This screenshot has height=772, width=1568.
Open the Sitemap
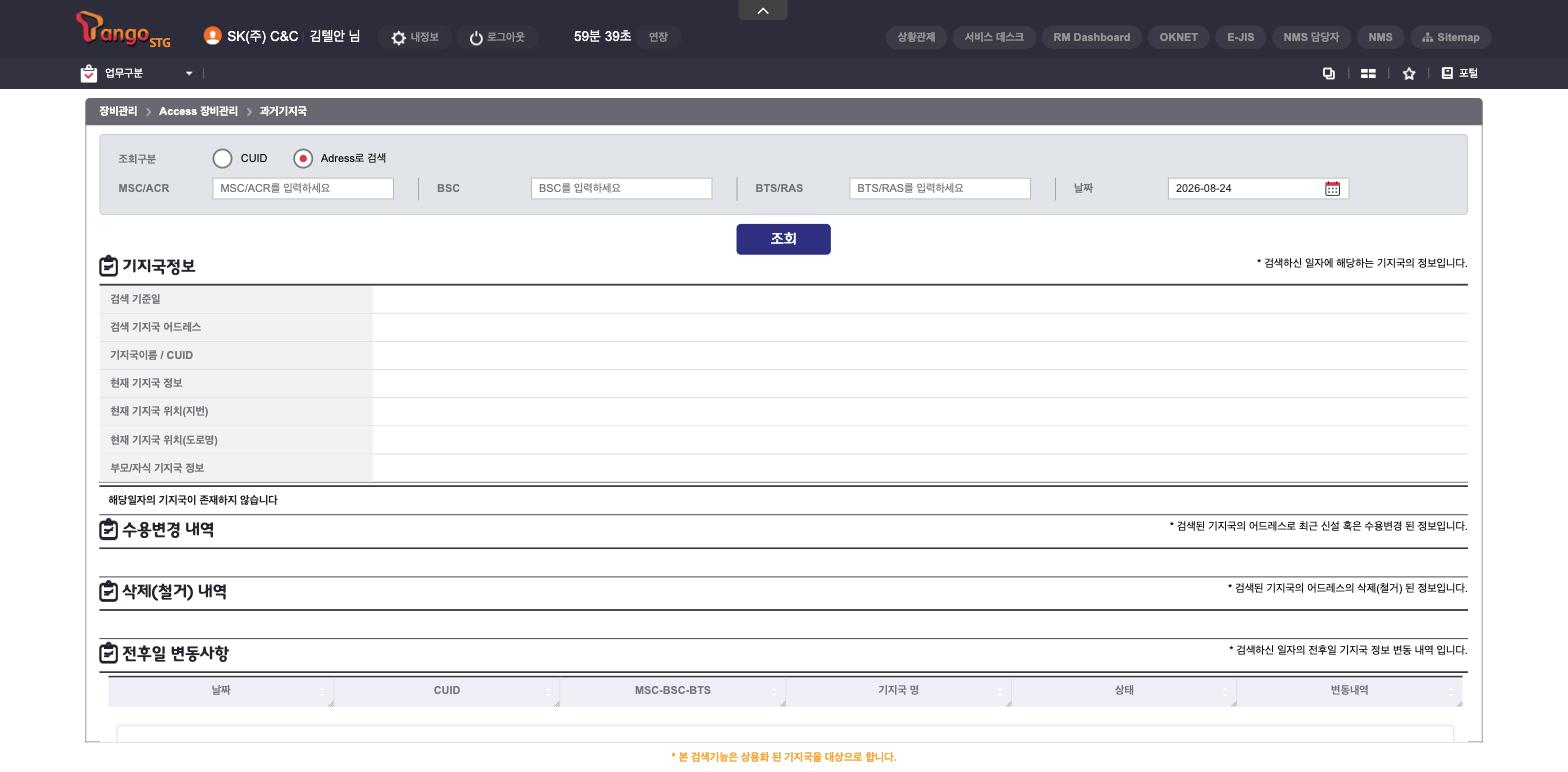(x=1451, y=37)
